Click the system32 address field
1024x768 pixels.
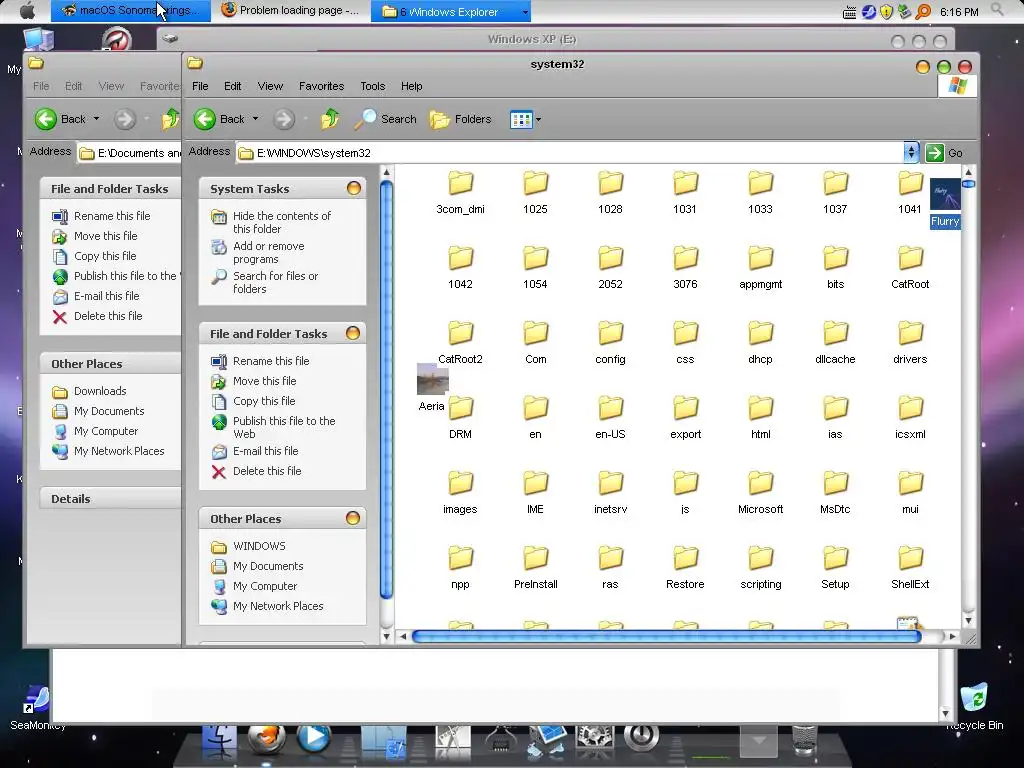point(569,153)
